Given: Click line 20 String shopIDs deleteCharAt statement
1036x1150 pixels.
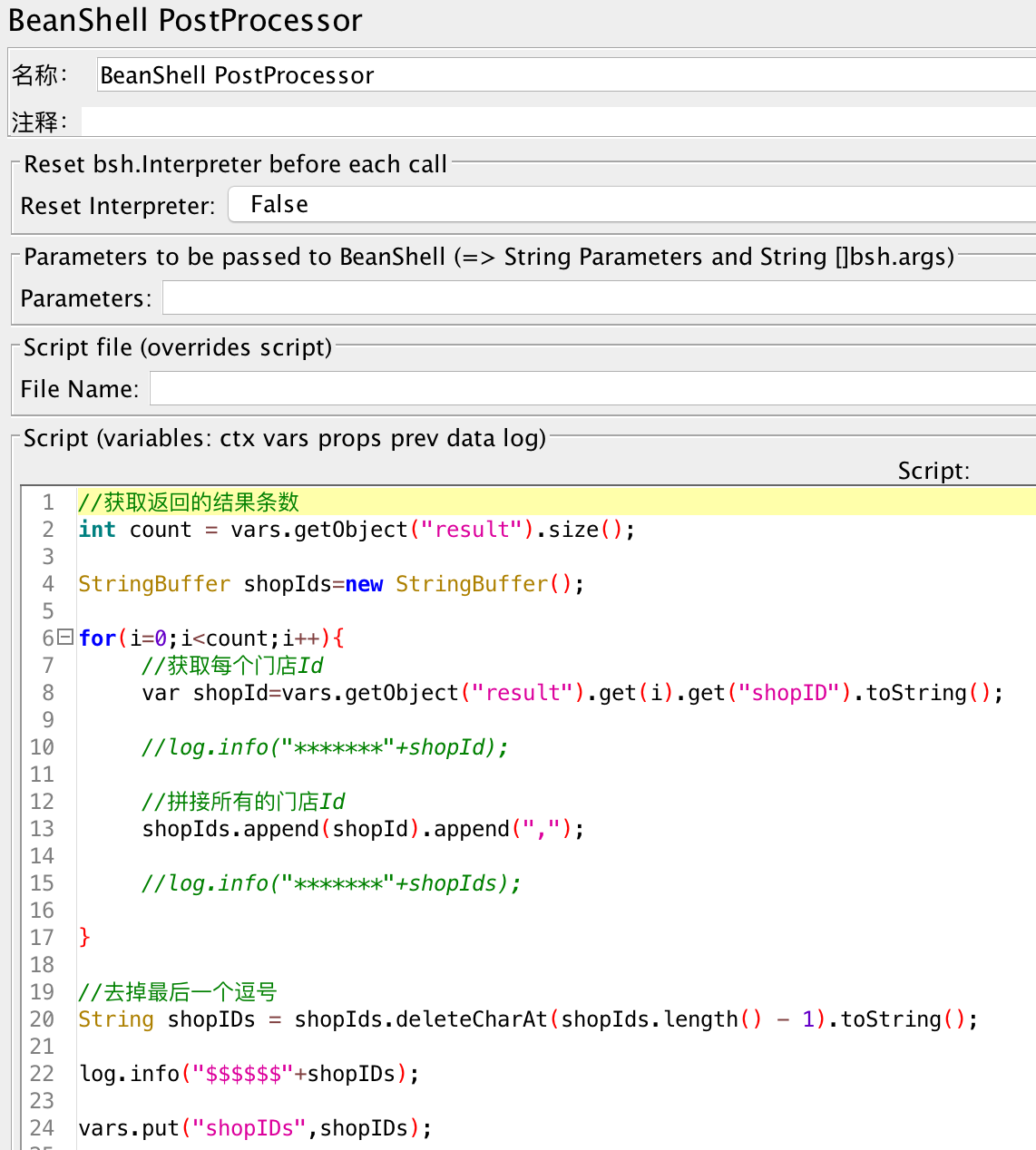Looking at the screenshot, I should point(528,1019).
